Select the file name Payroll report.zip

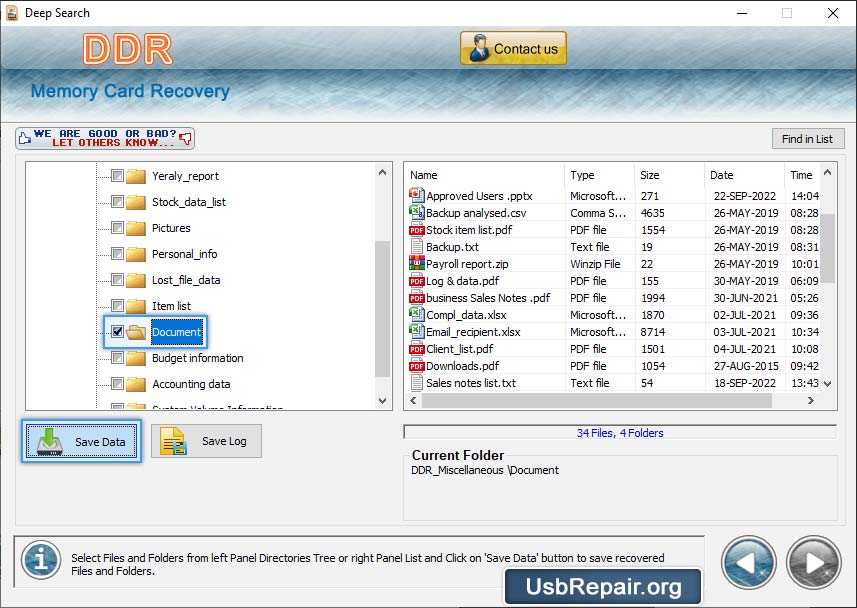click(x=467, y=264)
